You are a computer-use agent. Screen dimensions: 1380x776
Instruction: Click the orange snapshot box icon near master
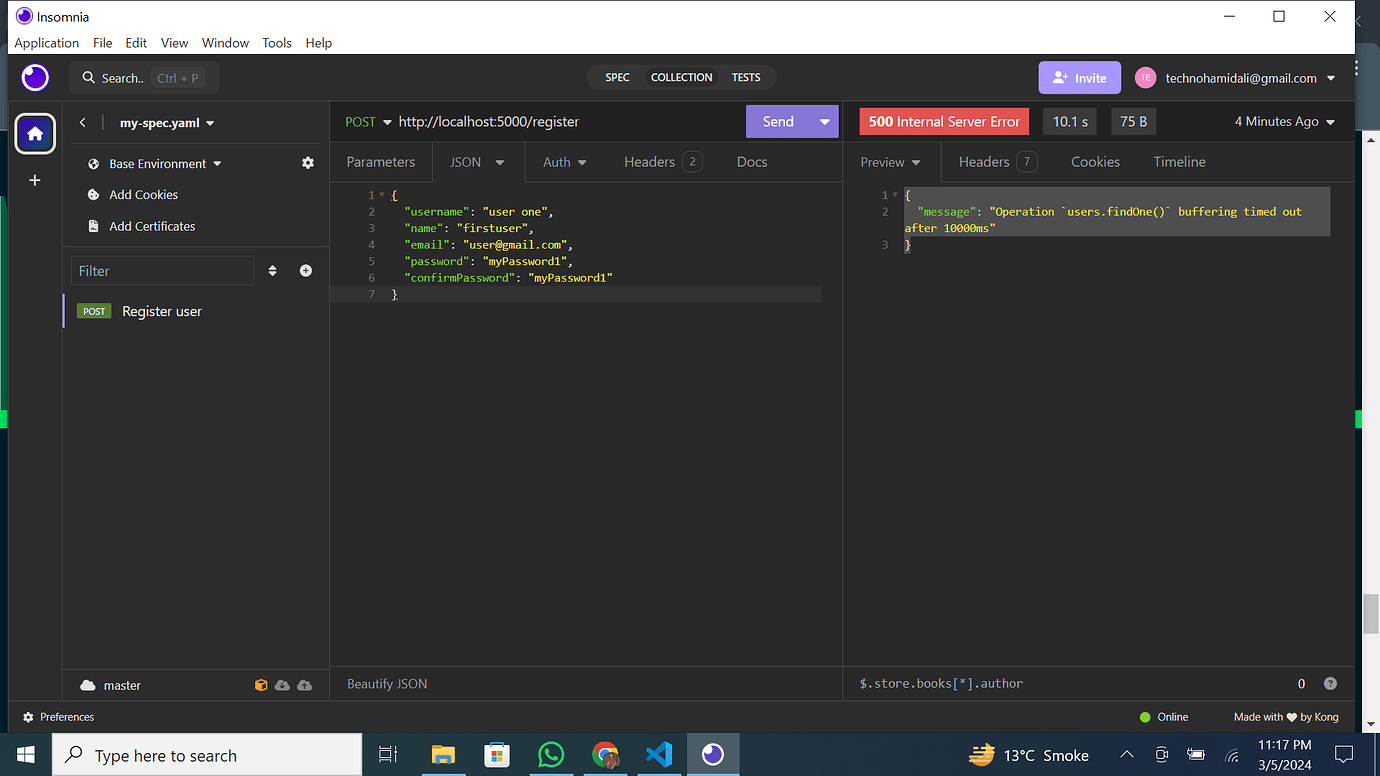tap(261, 685)
